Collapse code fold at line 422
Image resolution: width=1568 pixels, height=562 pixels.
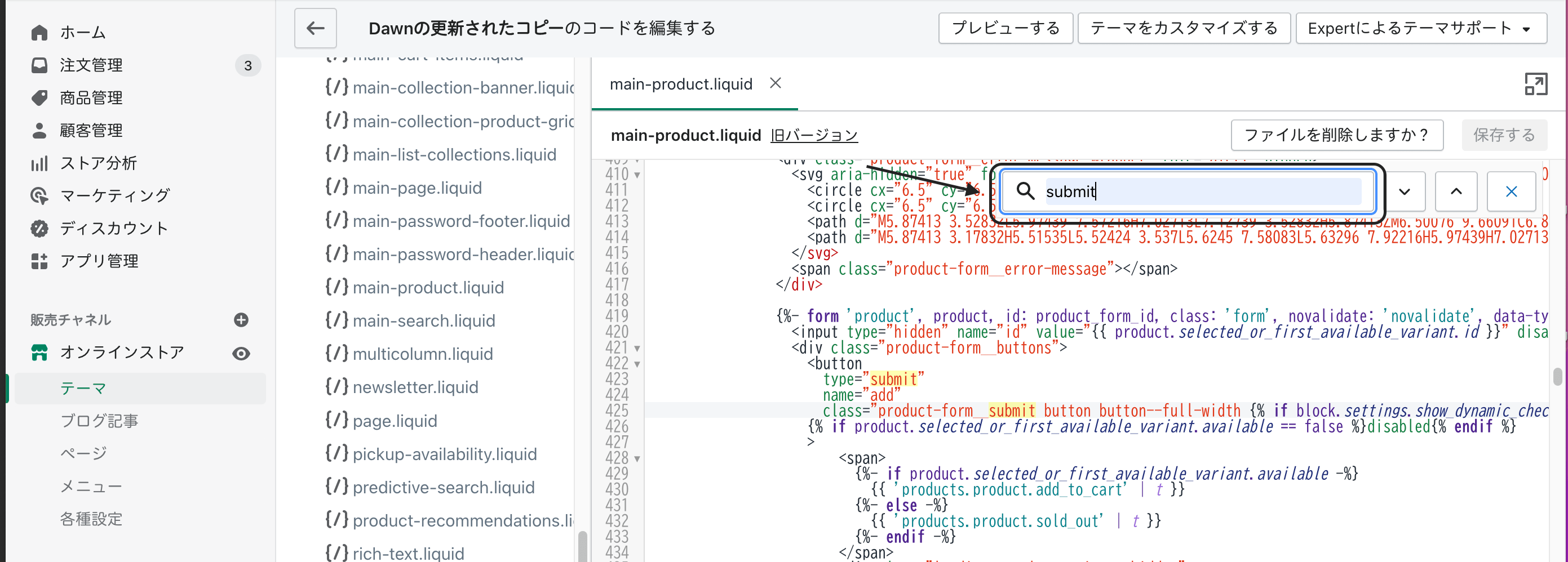(637, 364)
